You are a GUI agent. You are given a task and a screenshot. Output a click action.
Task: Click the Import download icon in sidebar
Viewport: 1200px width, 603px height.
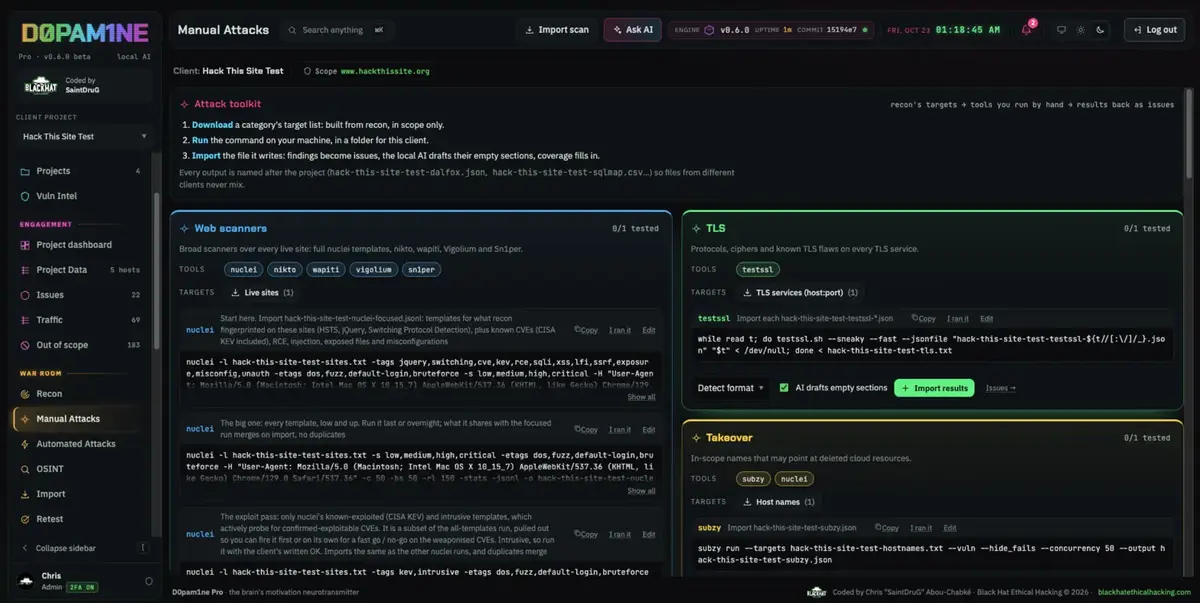click(25, 494)
